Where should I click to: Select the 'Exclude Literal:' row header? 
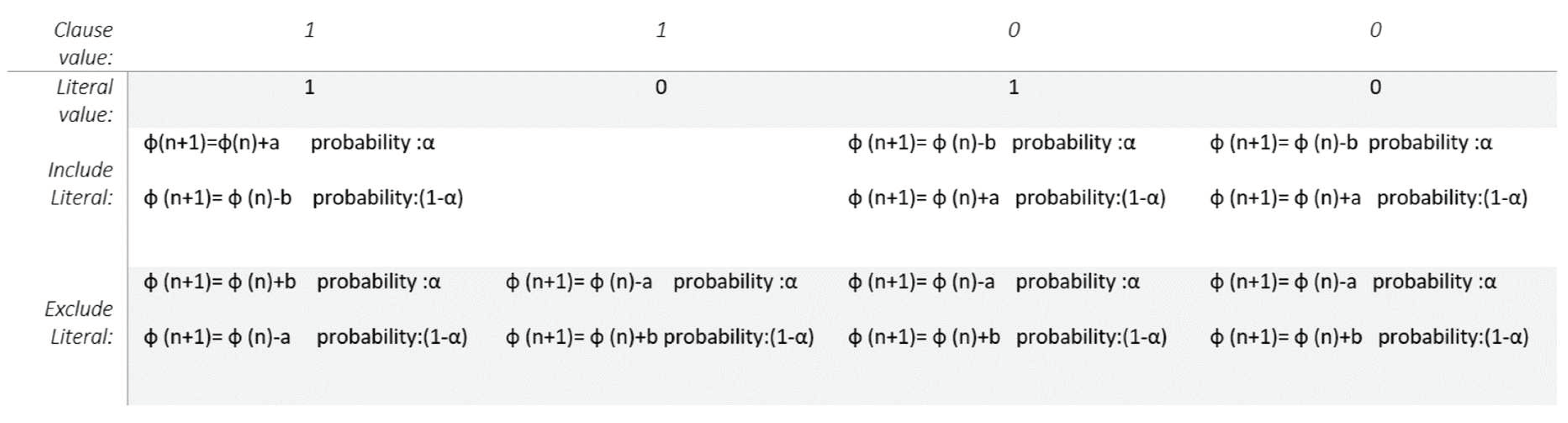[x=79, y=322]
